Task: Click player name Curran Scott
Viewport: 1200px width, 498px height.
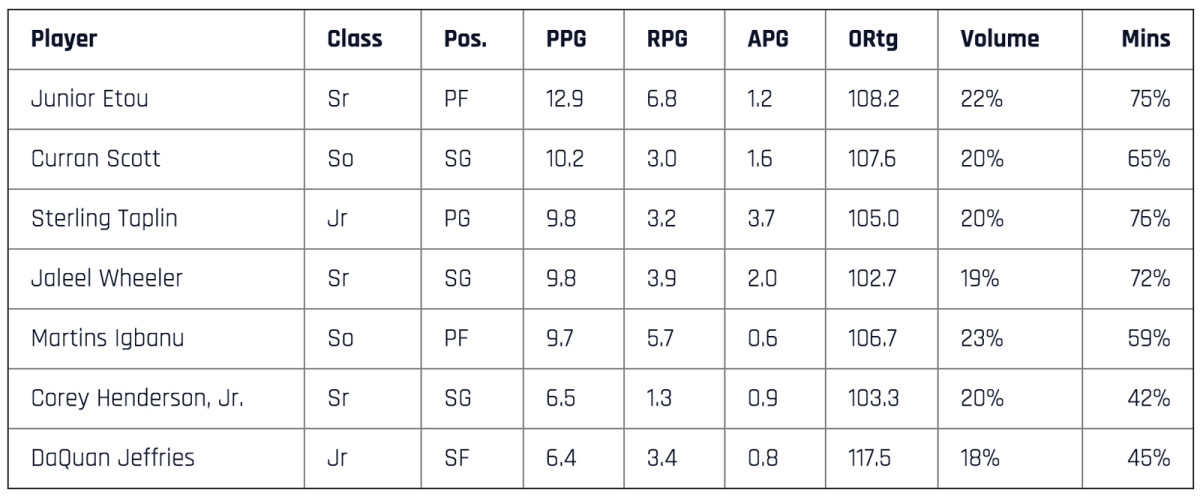Action: [95, 159]
